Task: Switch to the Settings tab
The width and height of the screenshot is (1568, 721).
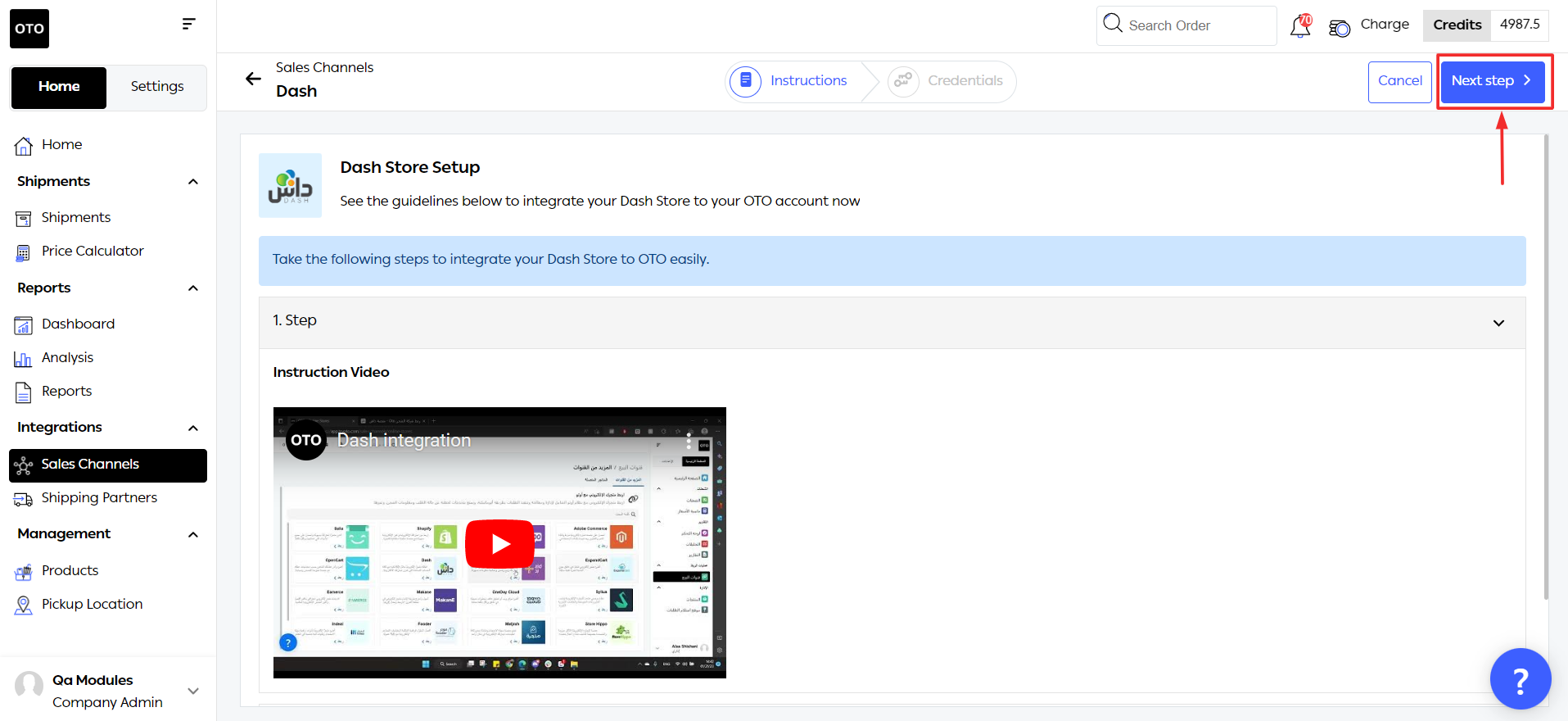Action: pos(157,87)
